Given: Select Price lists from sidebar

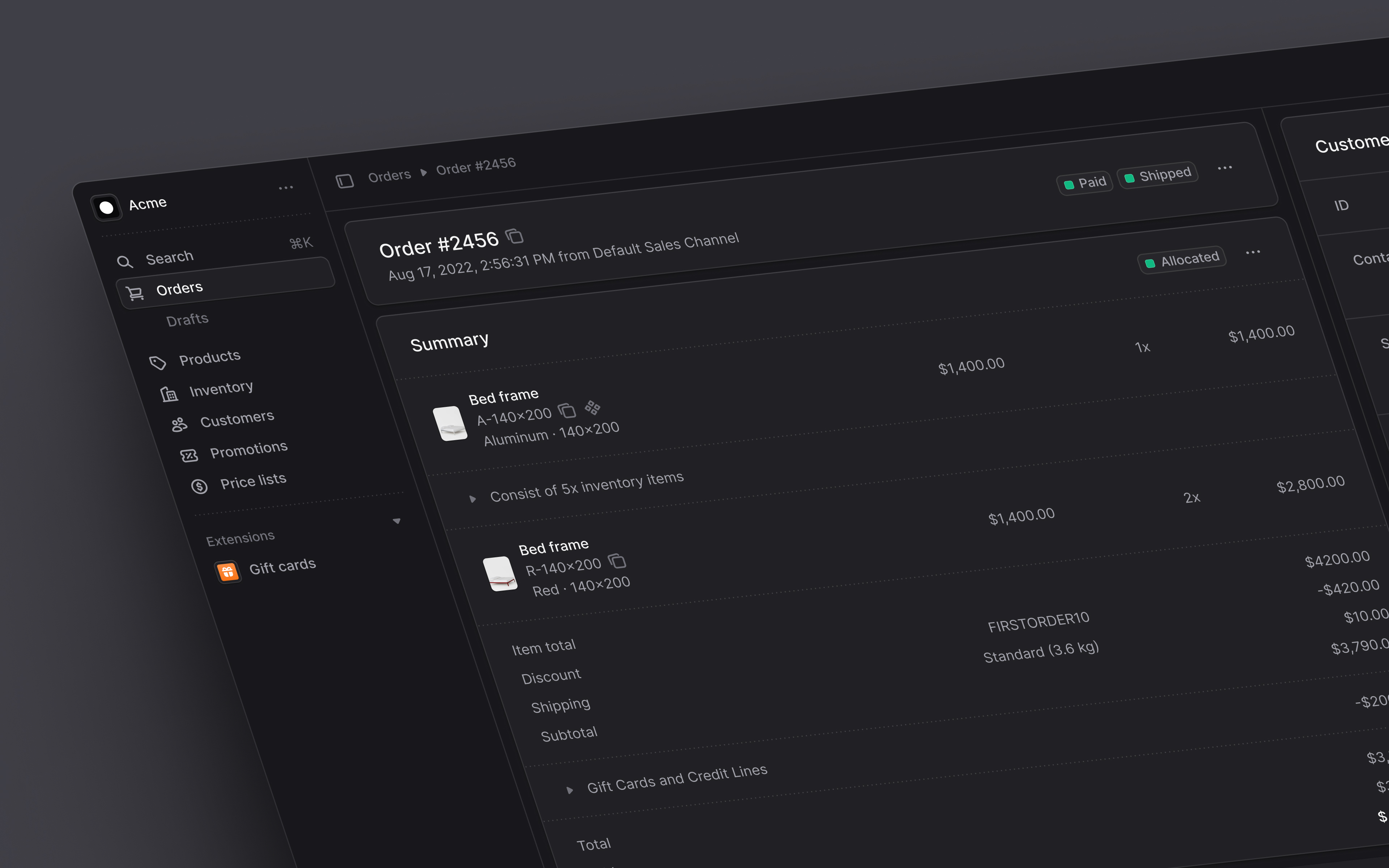Looking at the screenshot, I should (x=253, y=481).
